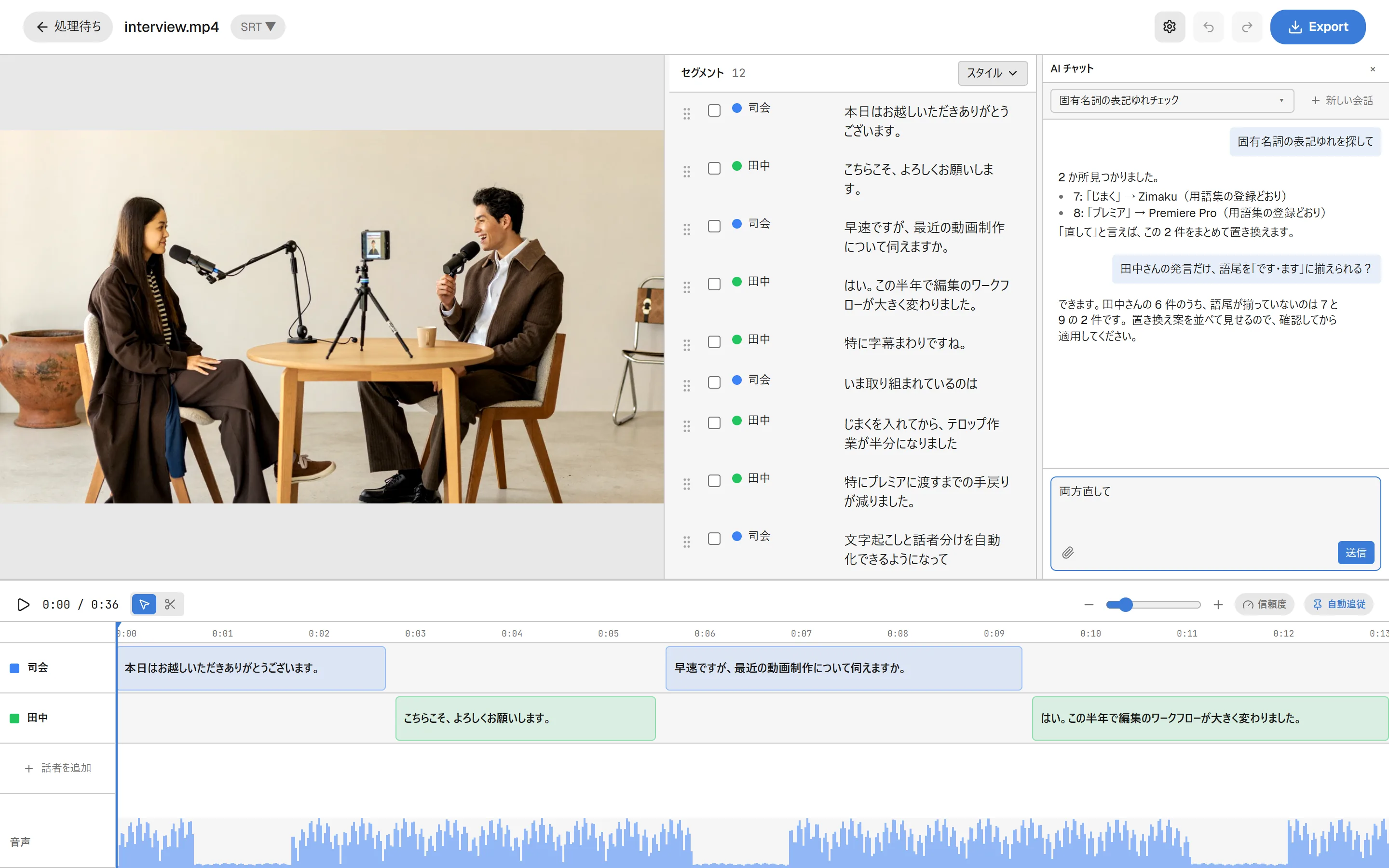Open the SRT format dropdown
This screenshot has width=1389, height=868.
tap(258, 27)
